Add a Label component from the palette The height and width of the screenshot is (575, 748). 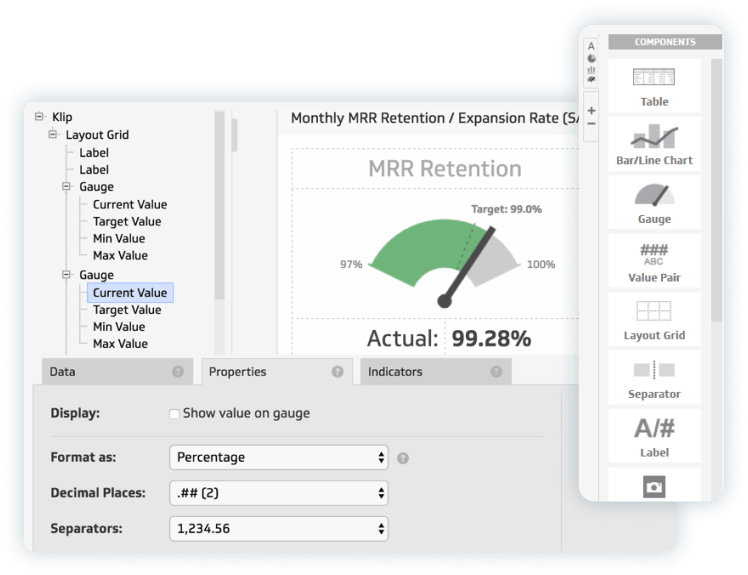point(654,436)
